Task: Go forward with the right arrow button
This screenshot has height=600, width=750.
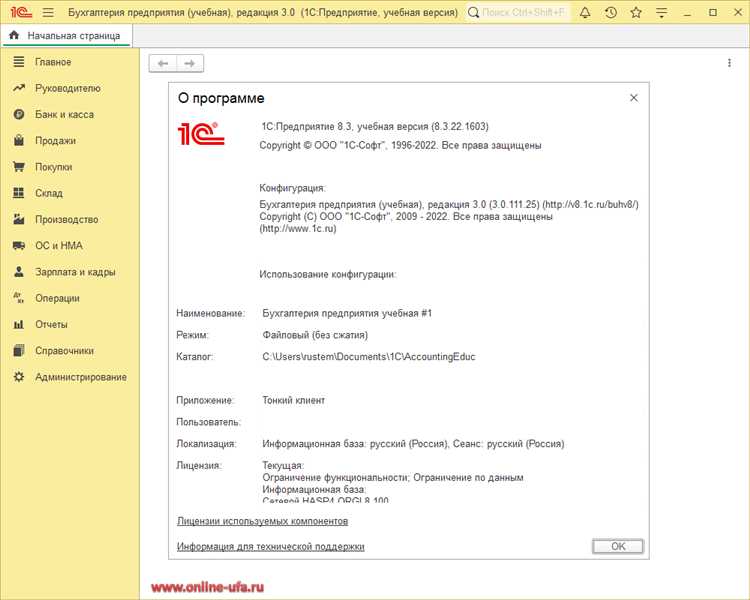Action: pyautogui.click(x=190, y=63)
